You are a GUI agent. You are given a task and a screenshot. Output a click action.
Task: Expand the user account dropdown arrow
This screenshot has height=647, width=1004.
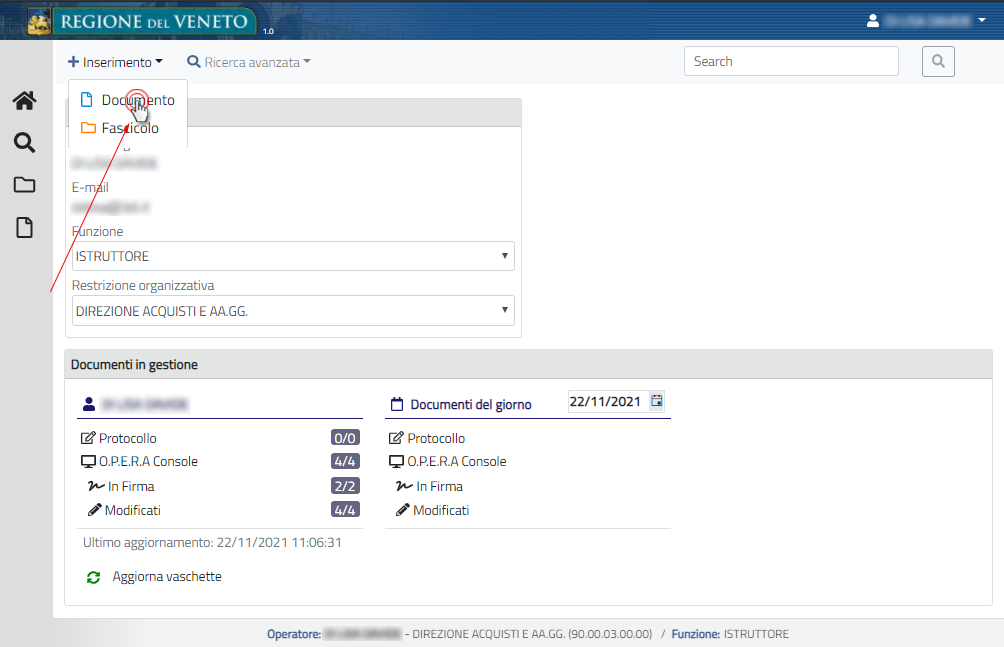(982, 20)
